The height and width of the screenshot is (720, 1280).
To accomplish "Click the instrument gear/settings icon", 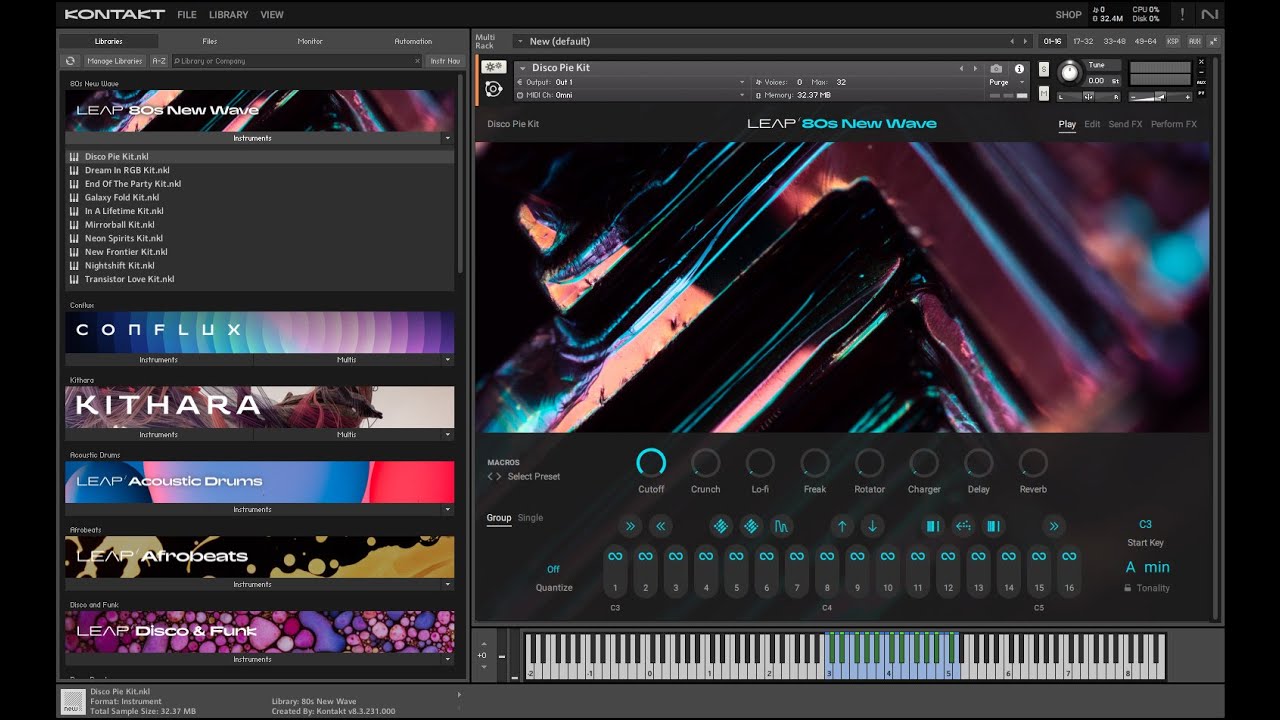I will coord(493,67).
